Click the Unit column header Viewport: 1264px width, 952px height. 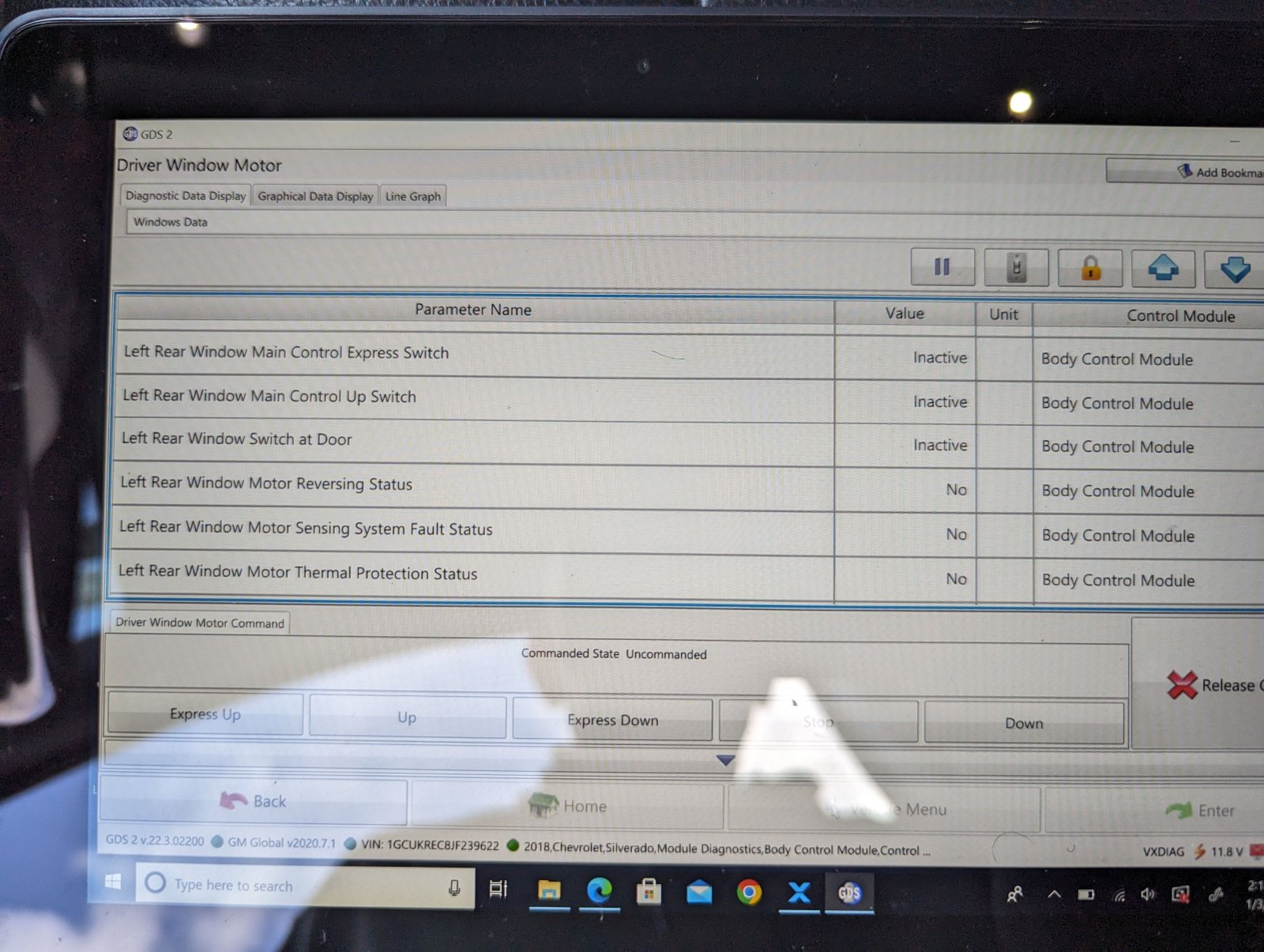1003,314
